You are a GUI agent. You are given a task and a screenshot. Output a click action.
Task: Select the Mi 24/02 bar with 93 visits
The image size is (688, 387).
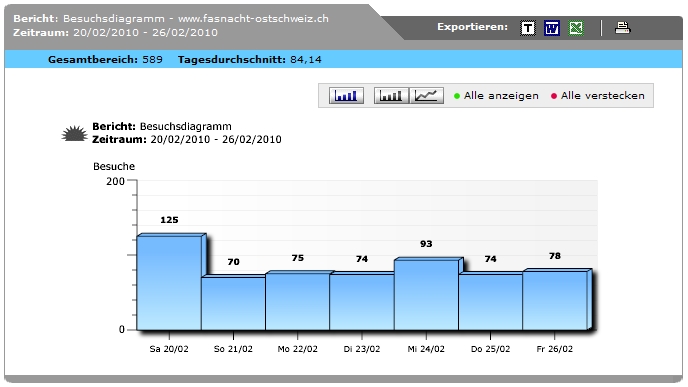click(x=426, y=294)
